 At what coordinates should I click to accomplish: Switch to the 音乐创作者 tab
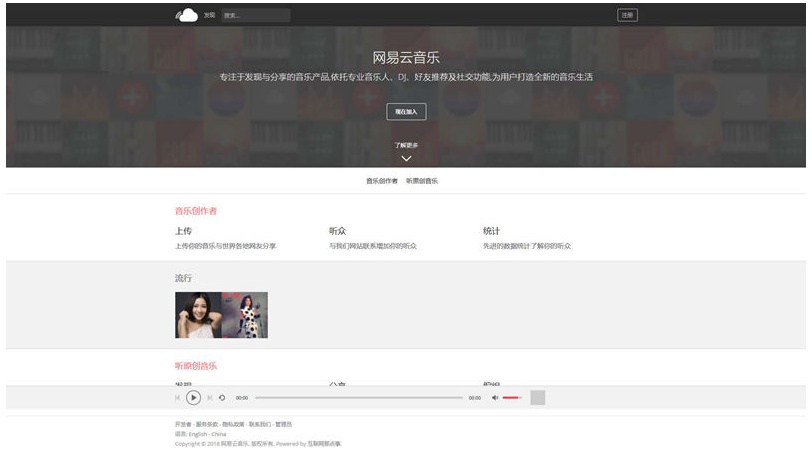tap(382, 181)
